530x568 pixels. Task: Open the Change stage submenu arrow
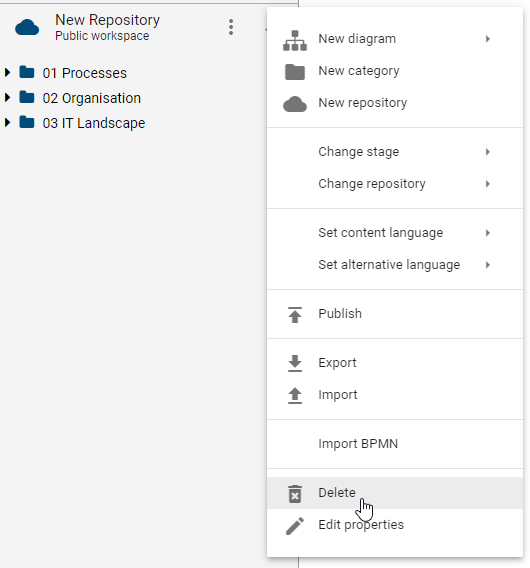(488, 152)
